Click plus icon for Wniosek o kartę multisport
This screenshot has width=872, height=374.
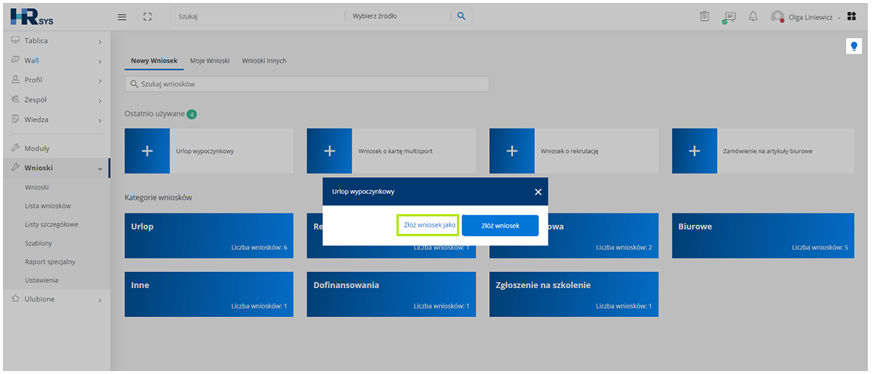click(x=329, y=151)
